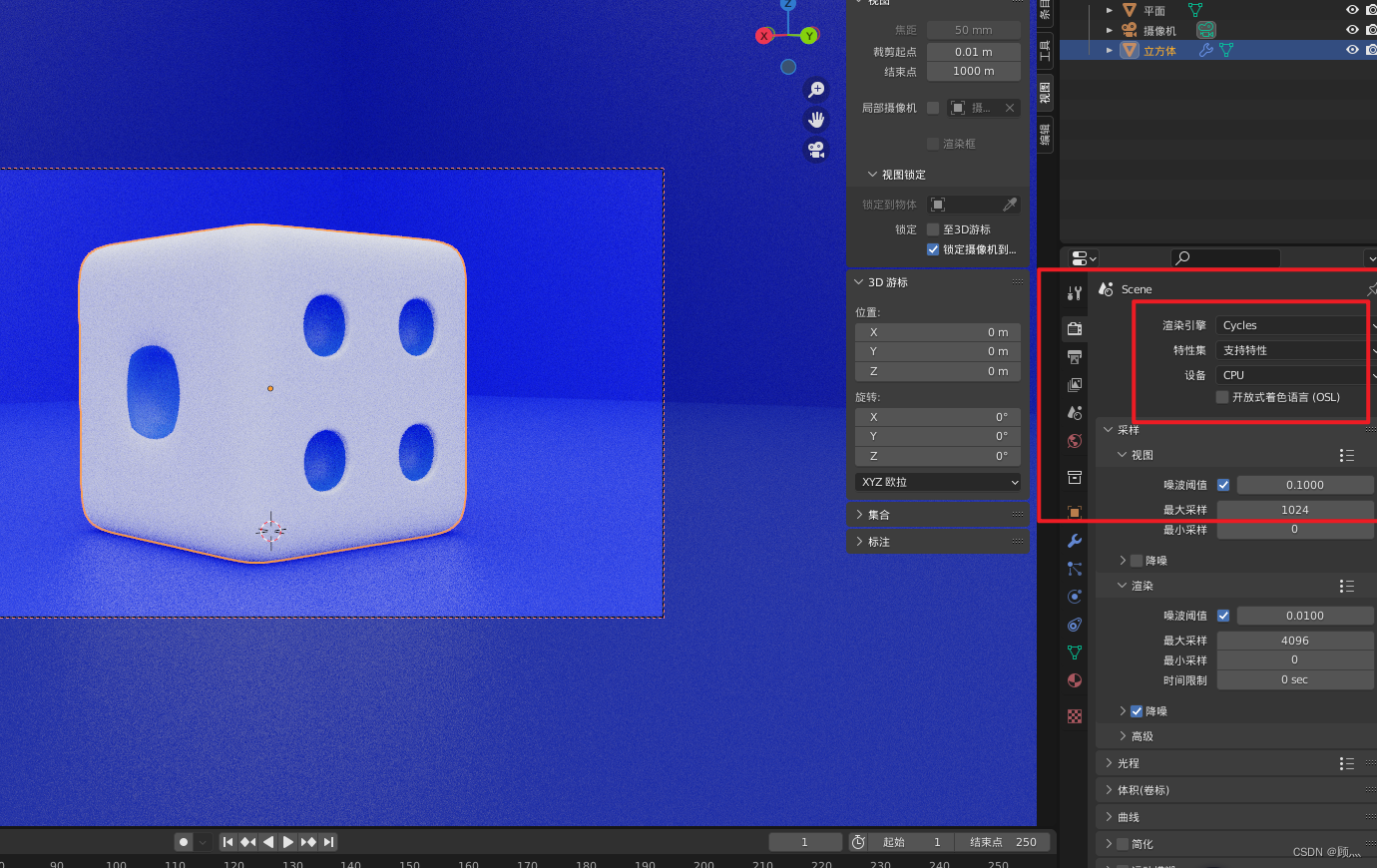Open the View Layer properties icon
The width and height of the screenshot is (1377, 868).
(x=1075, y=384)
